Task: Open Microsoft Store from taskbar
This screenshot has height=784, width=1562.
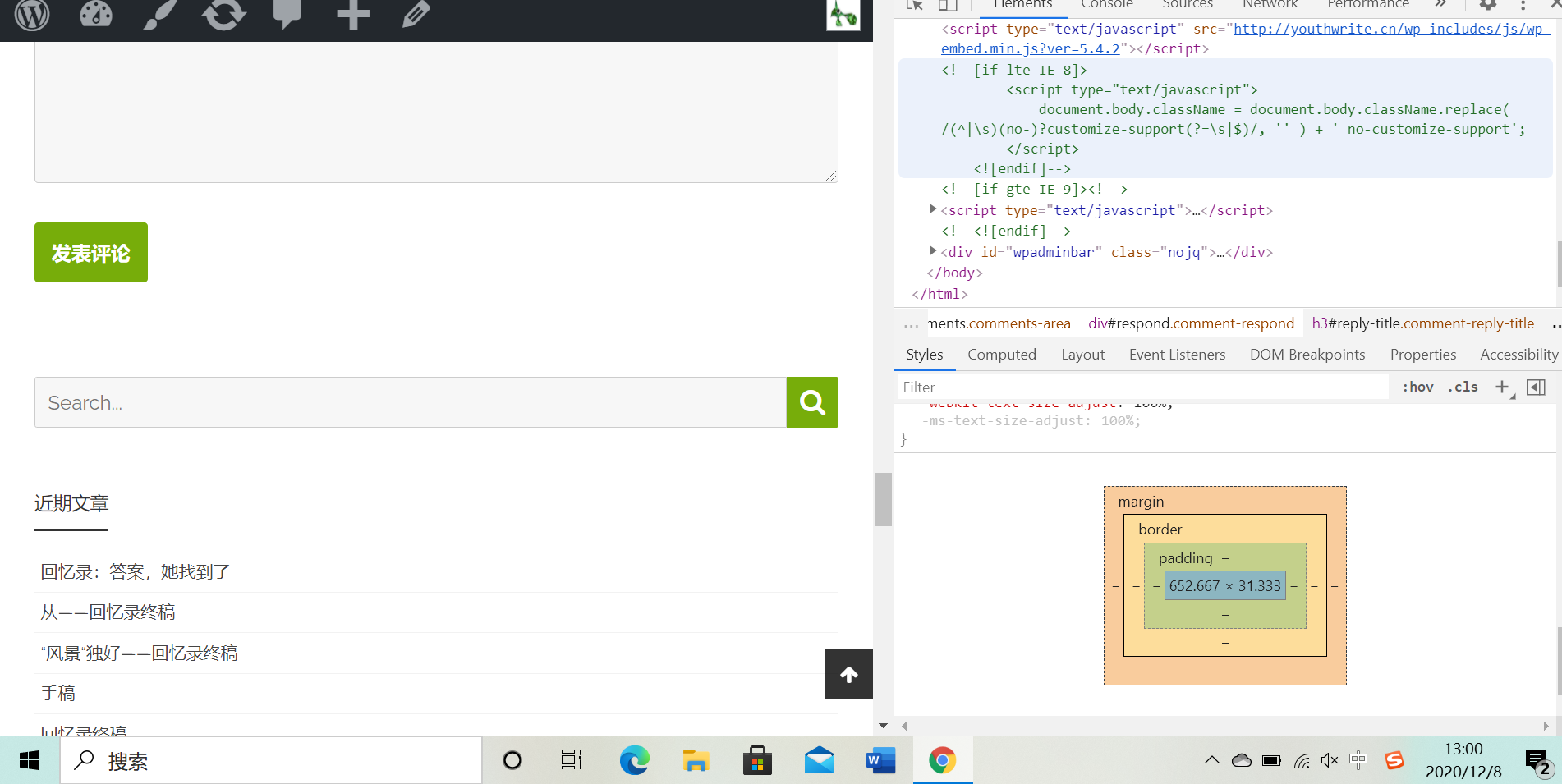Action: tap(757, 761)
